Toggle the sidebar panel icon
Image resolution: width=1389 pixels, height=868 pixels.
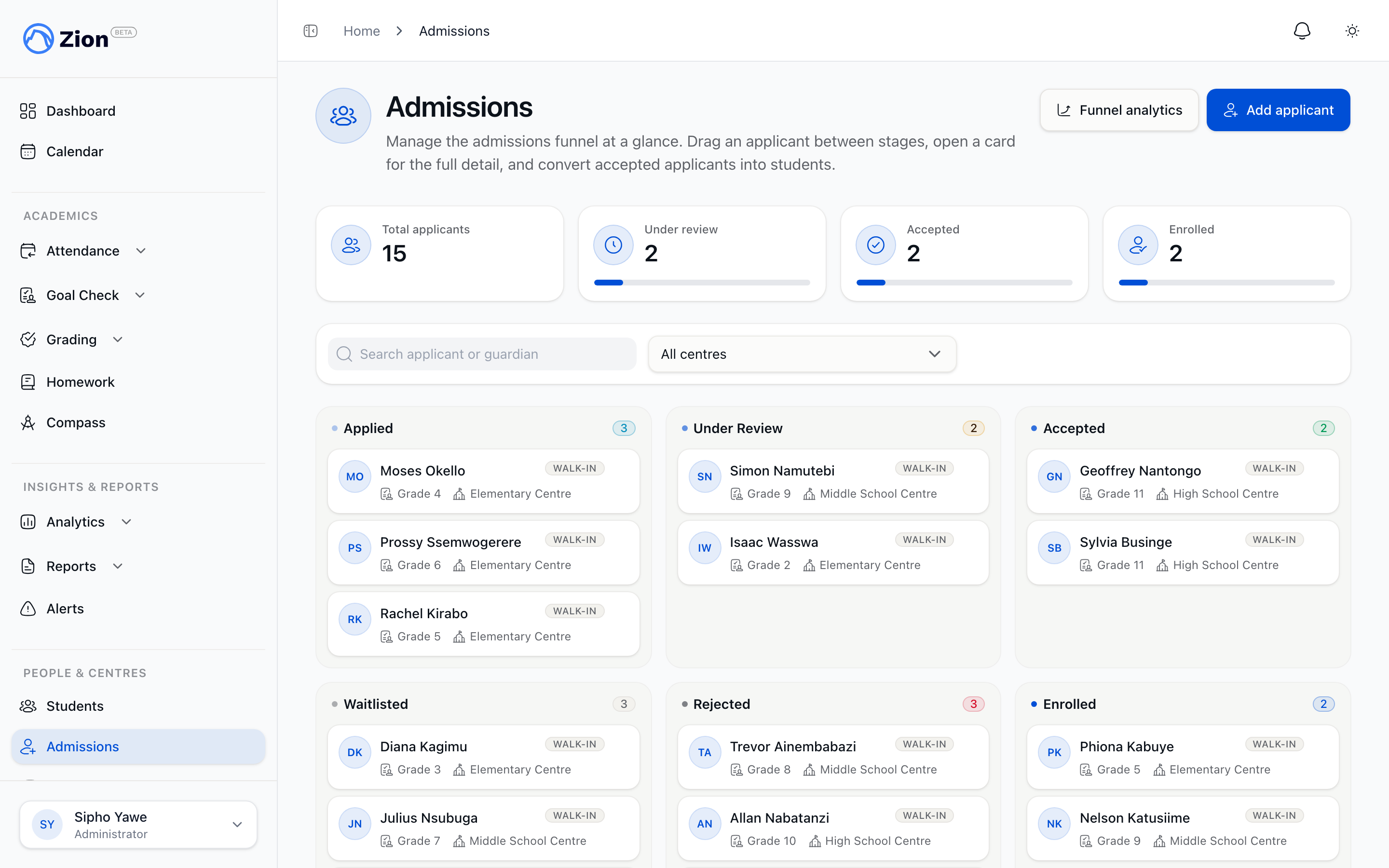(311, 31)
